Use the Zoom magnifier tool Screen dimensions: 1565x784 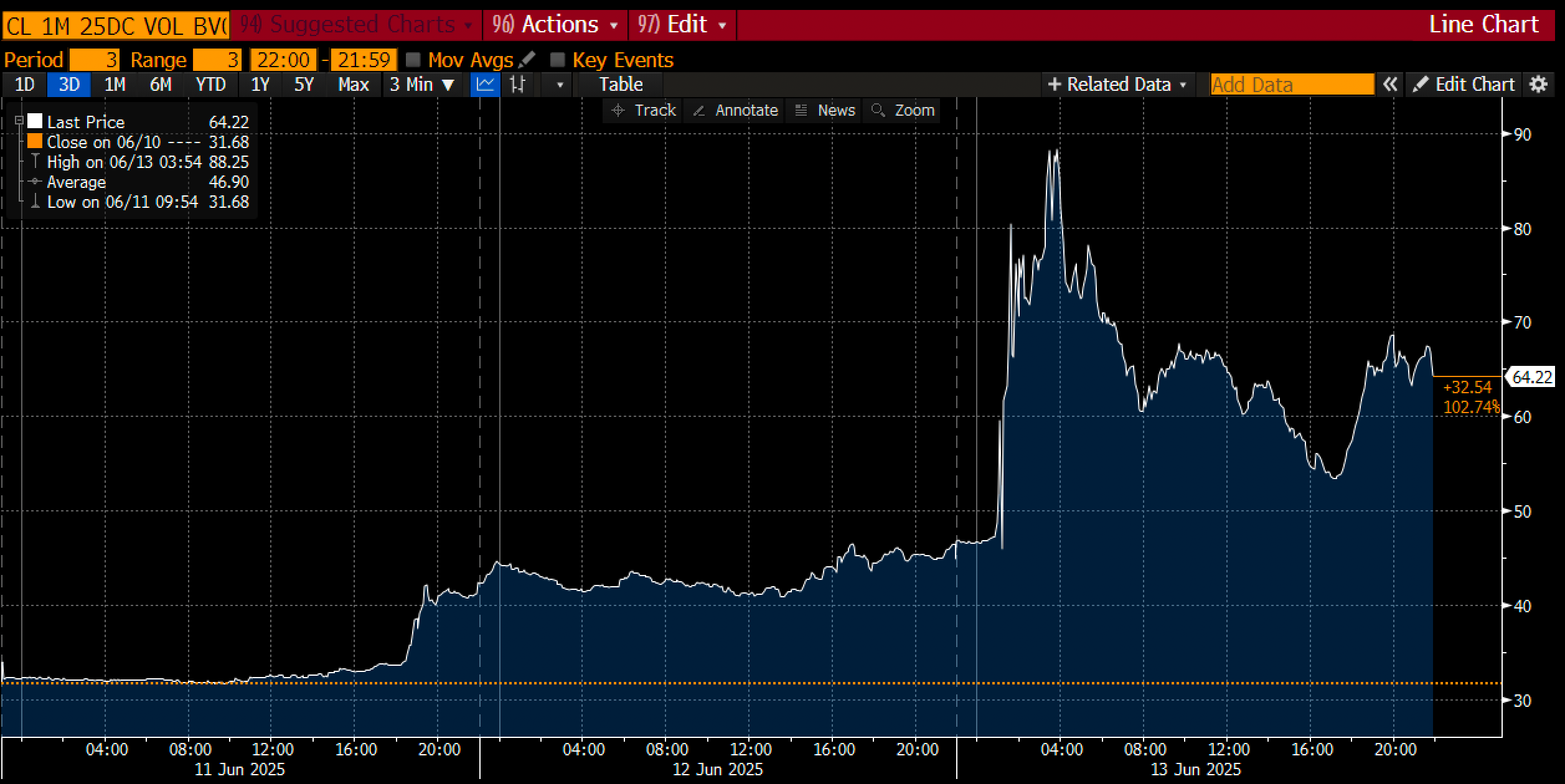(x=903, y=111)
